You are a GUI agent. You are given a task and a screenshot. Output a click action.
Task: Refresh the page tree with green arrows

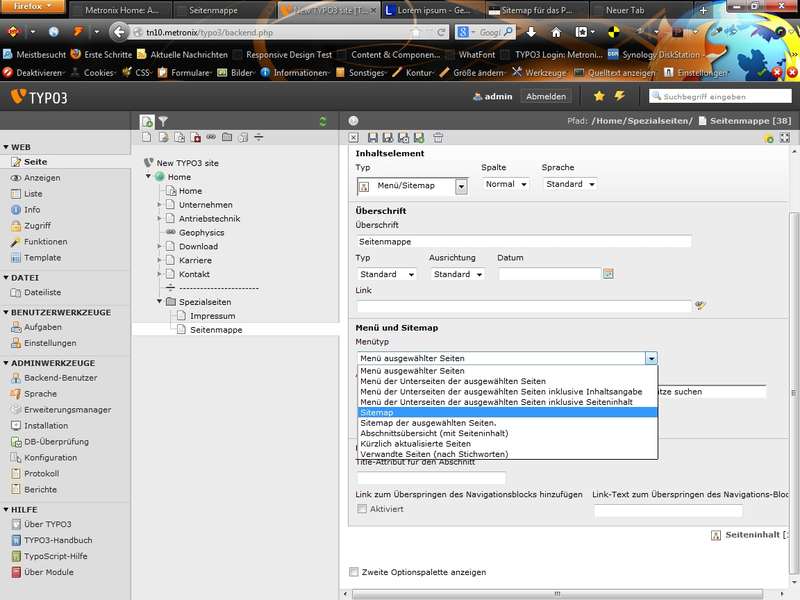pyautogui.click(x=322, y=121)
